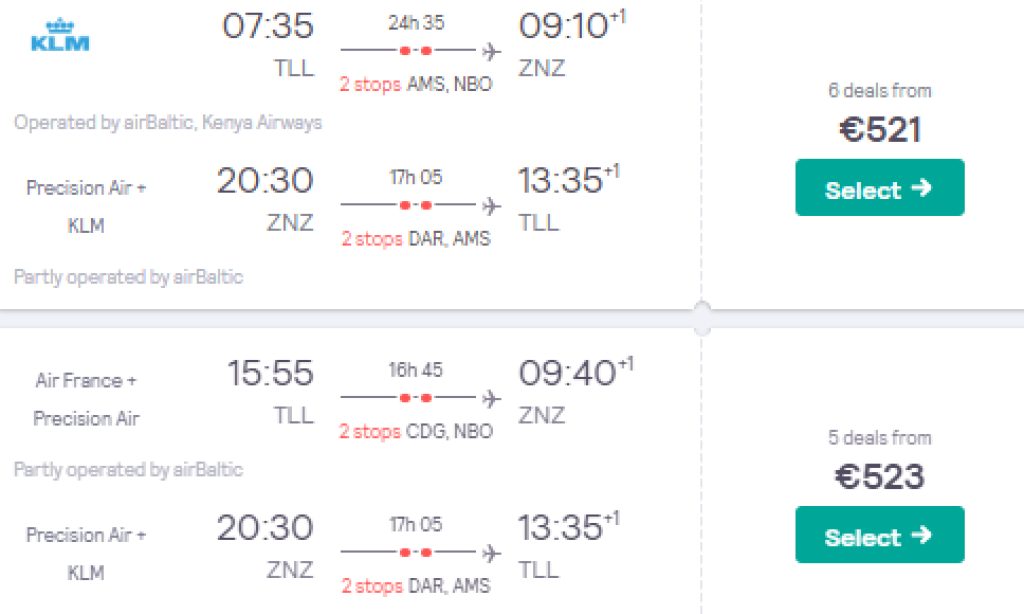Click the red stop dots under 16h 45
The image size is (1024, 614).
[415, 398]
